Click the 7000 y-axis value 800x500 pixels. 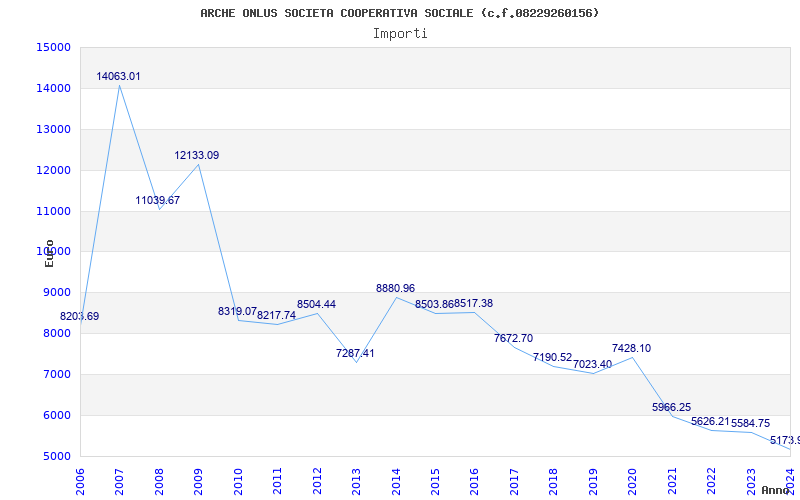click(57, 374)
